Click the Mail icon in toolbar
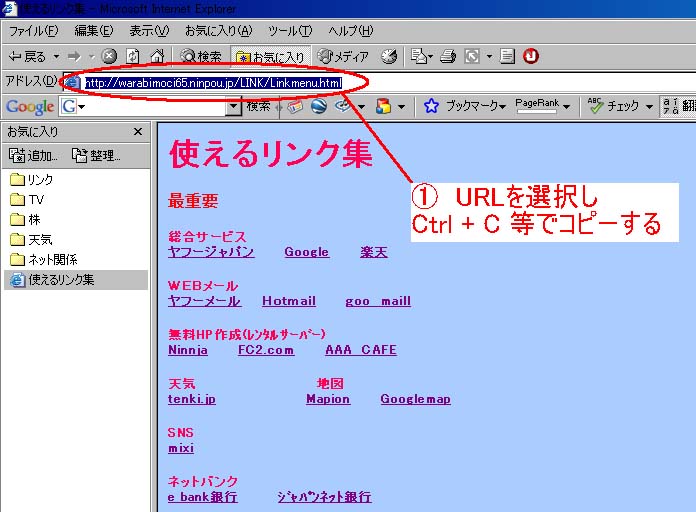 pos(418,56)
